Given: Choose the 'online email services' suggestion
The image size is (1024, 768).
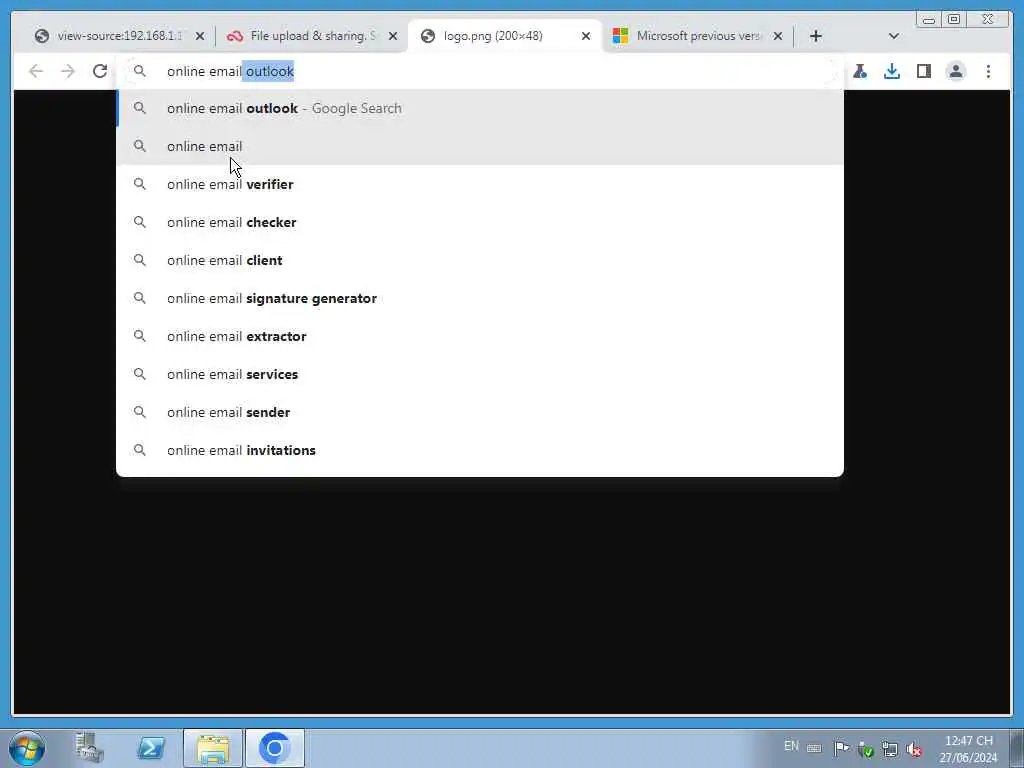Looking at the screenshot, I should coord(479,374).
